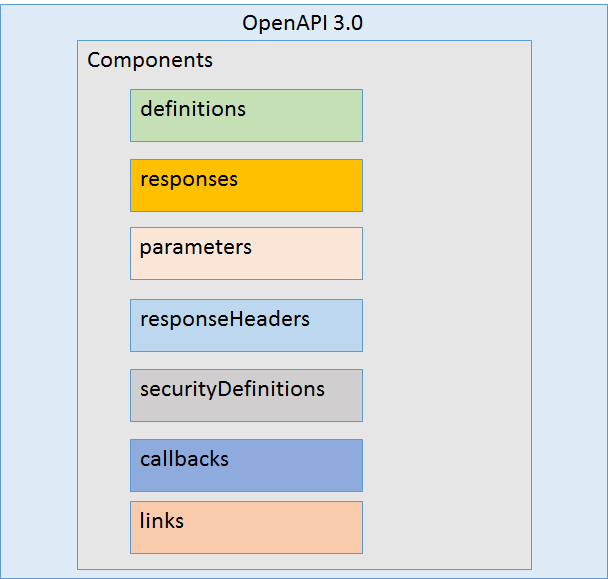Click the Components heading label
Screen dimensions: 608x579
click(x=150, y=60)
